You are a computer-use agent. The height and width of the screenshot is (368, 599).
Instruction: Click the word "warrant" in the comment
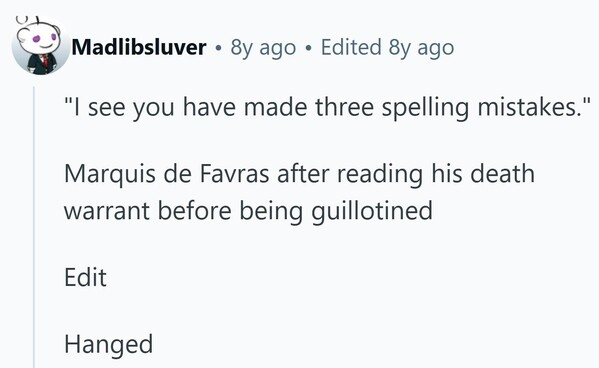point(107,211)
